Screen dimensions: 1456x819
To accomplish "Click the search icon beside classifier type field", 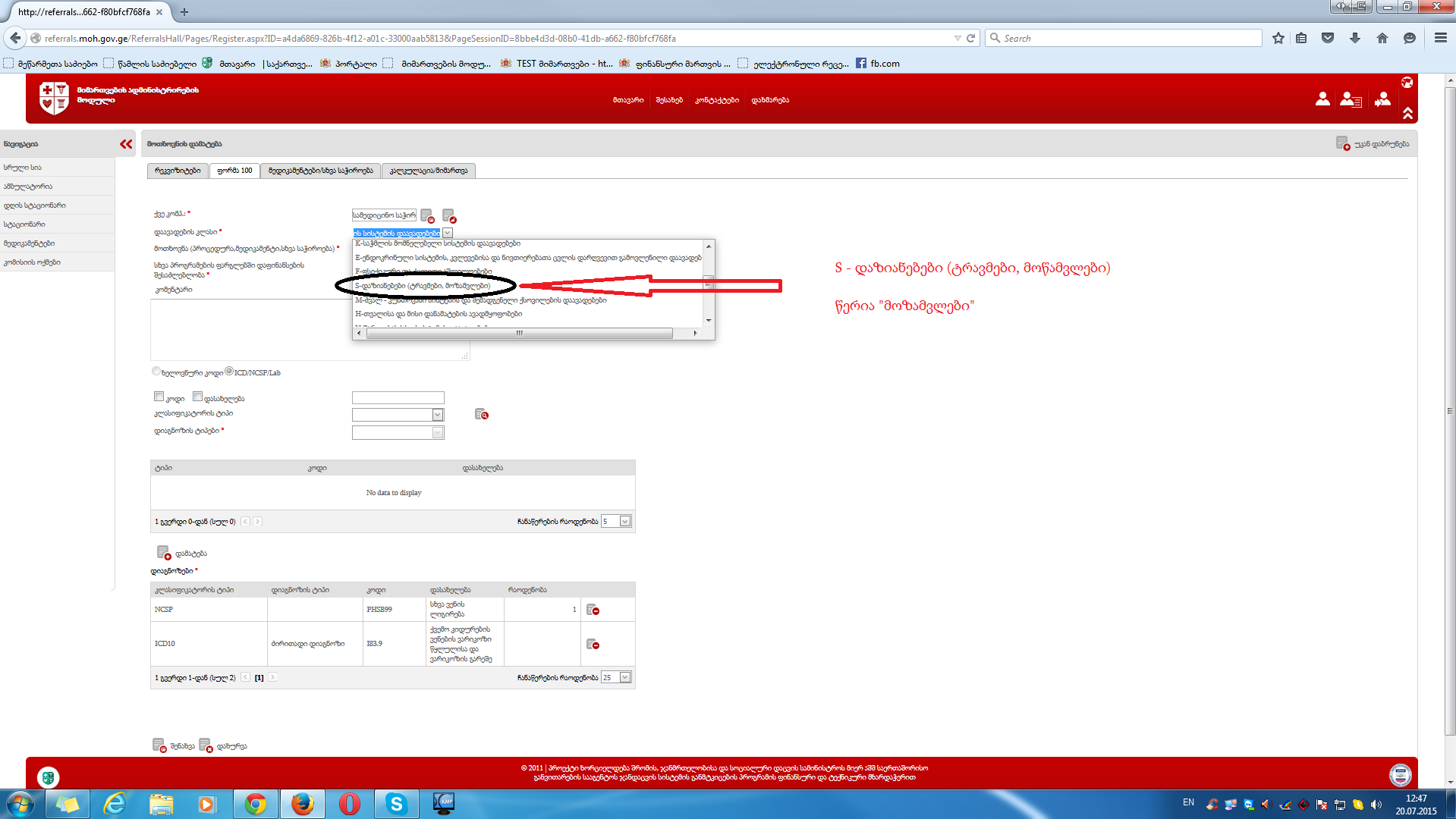I will pyautogui.click(x=481, y=414).
